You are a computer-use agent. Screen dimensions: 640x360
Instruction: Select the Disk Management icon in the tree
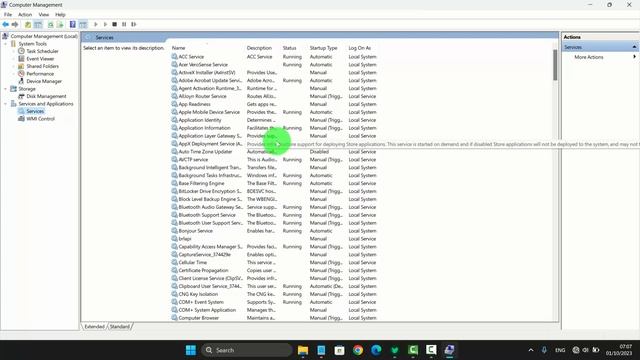(21, 96)
